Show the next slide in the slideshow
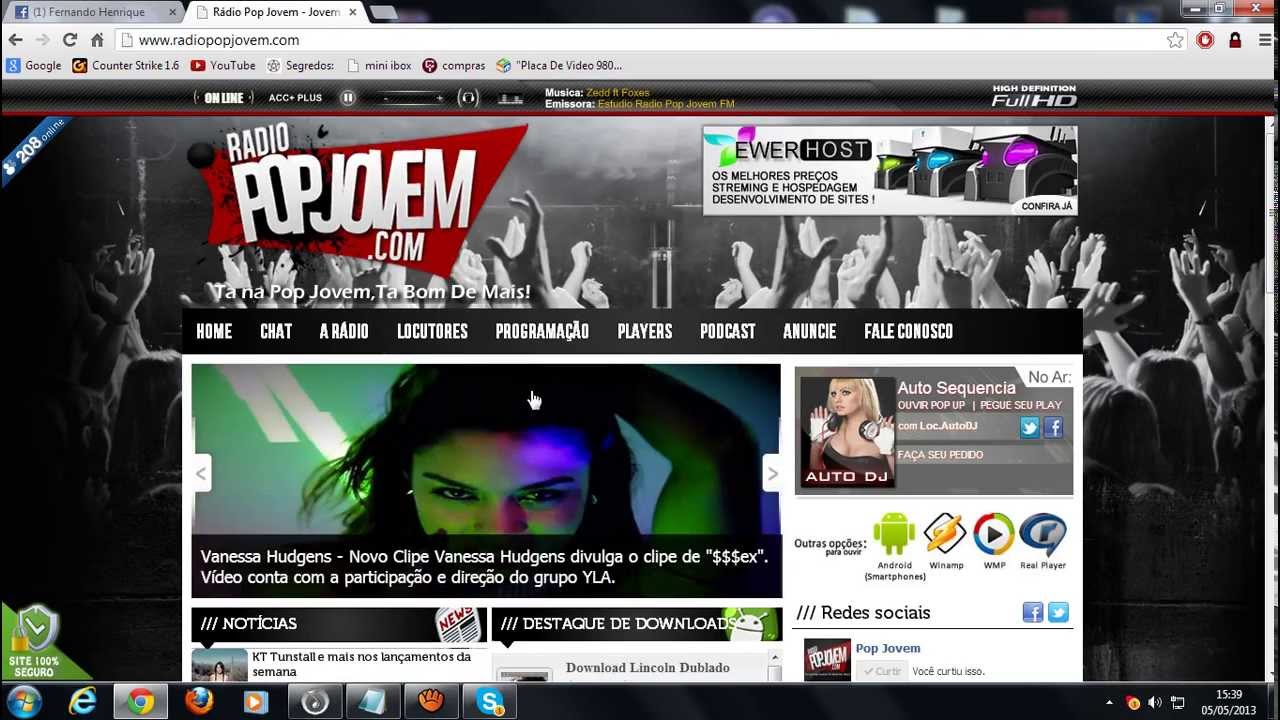 (x=772, y=473)
